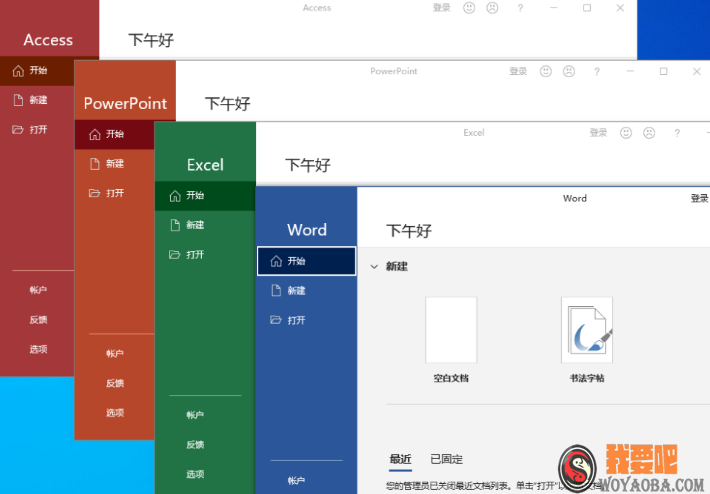The height and width of the screenshot is (494, 710).
Task: Click 登录 sign-in link in Access window
Action: click(441, 8)
